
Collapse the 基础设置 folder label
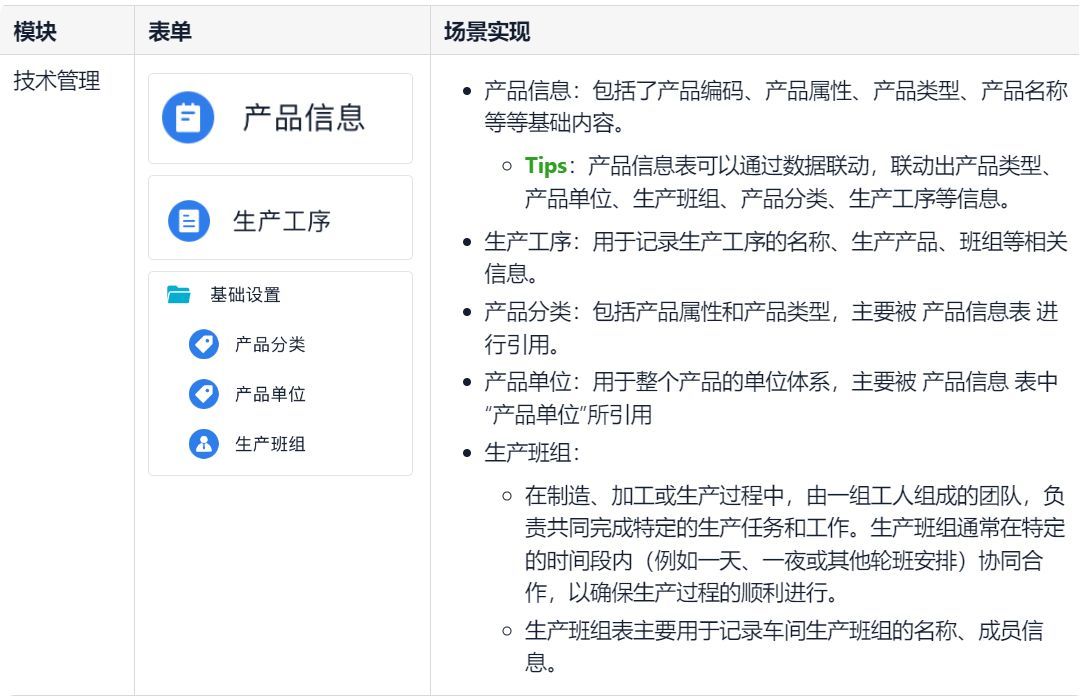(245, 295)
